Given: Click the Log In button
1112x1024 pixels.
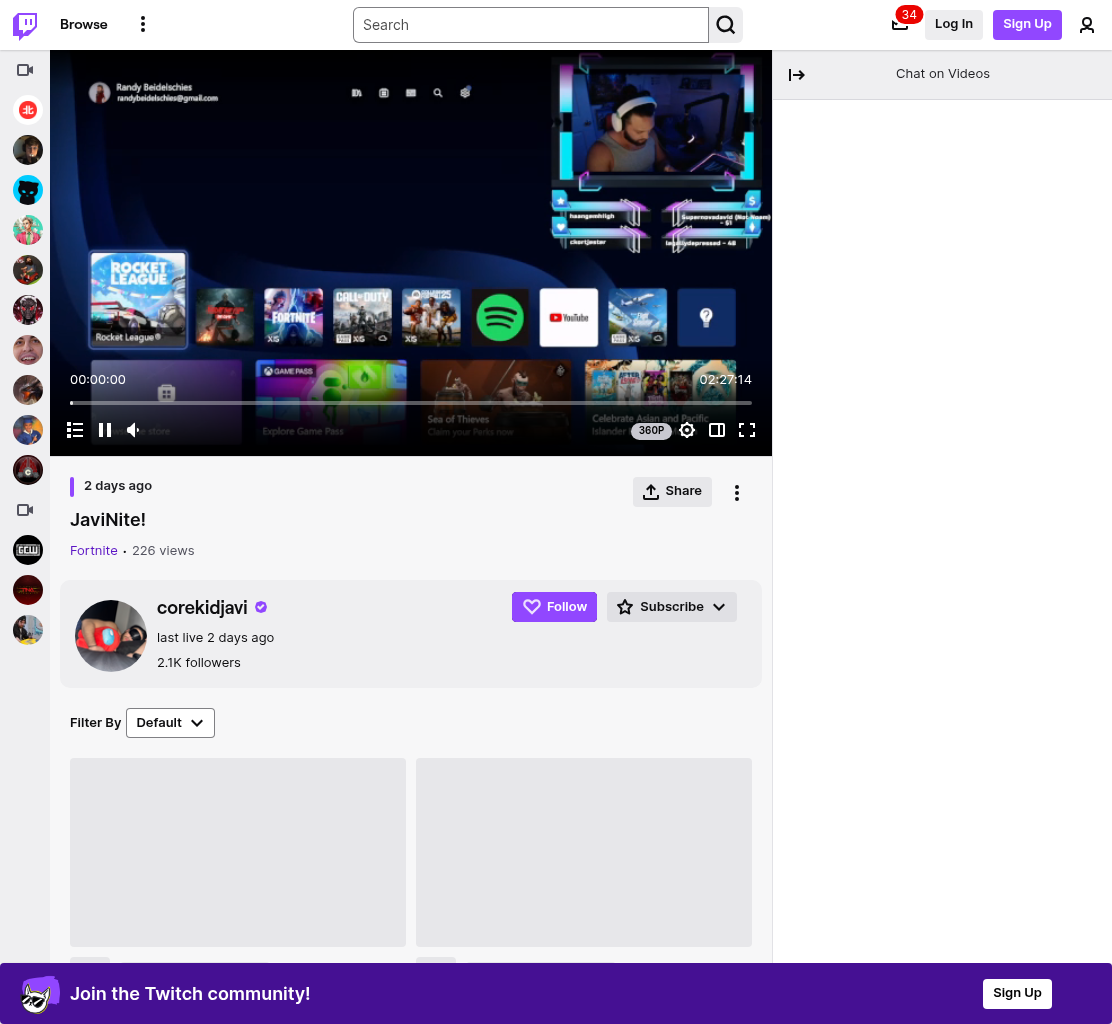Looking at the screenshot, I should (x=953, y=24).
